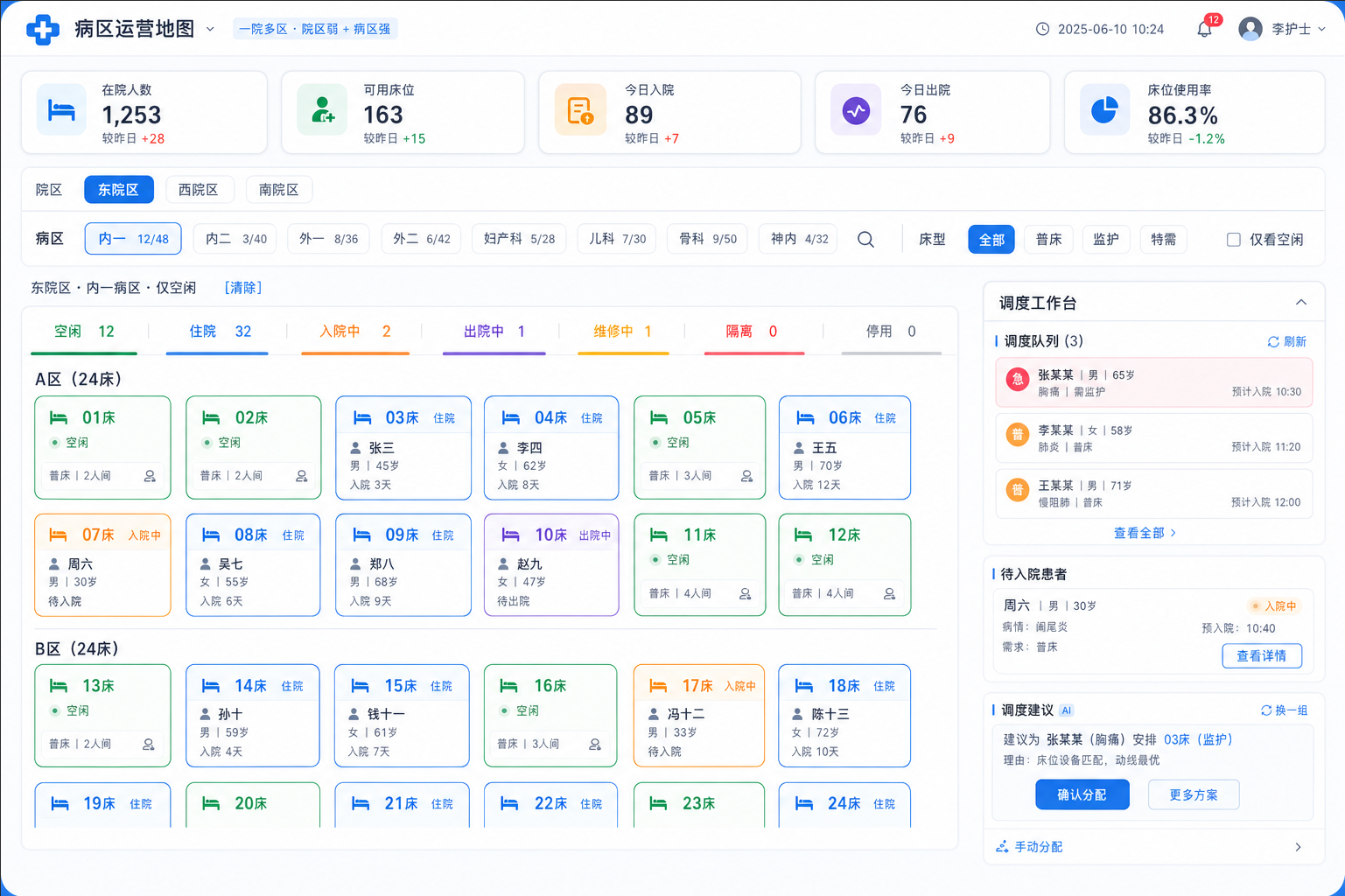Click assign-patient icon on bed 12床

click(x=889, y=593)
